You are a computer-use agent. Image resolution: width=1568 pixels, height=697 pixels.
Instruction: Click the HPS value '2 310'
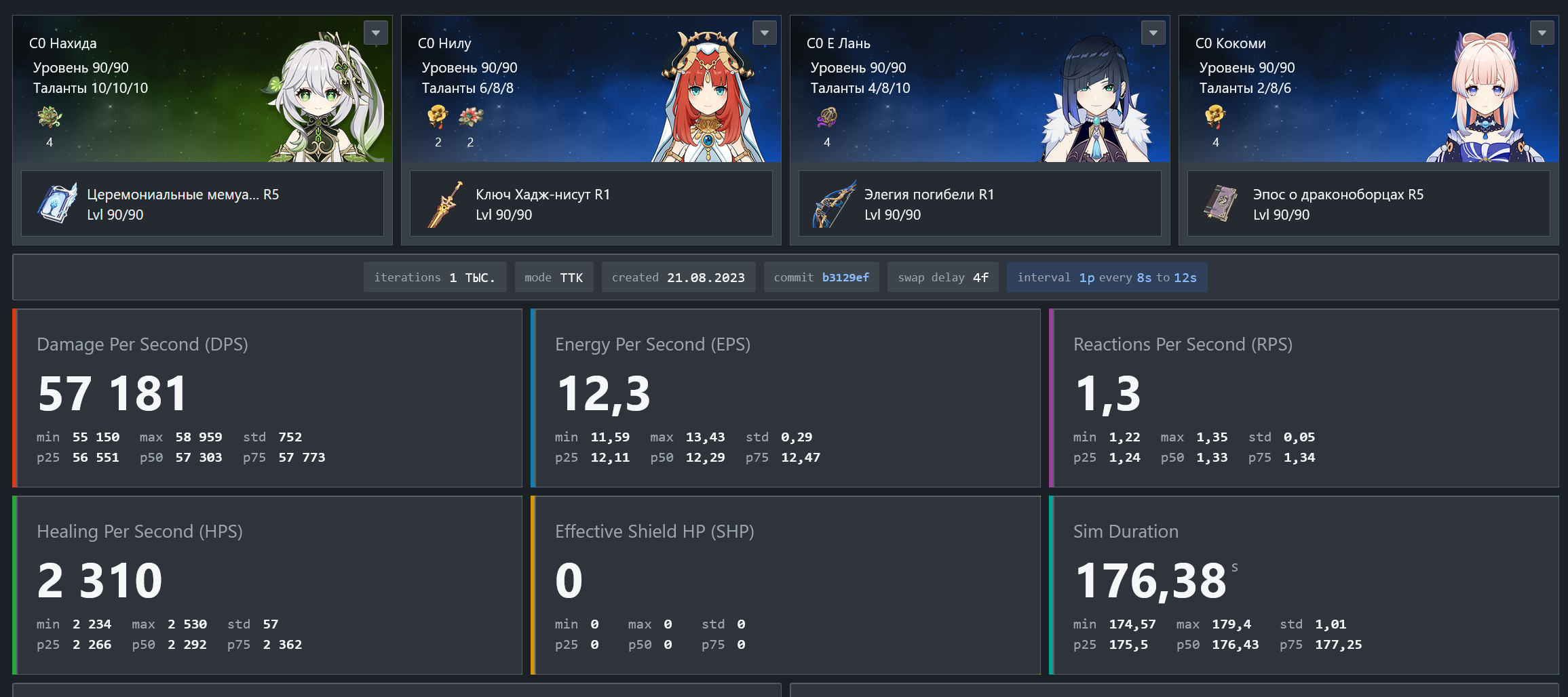click(x=100, y=580)
